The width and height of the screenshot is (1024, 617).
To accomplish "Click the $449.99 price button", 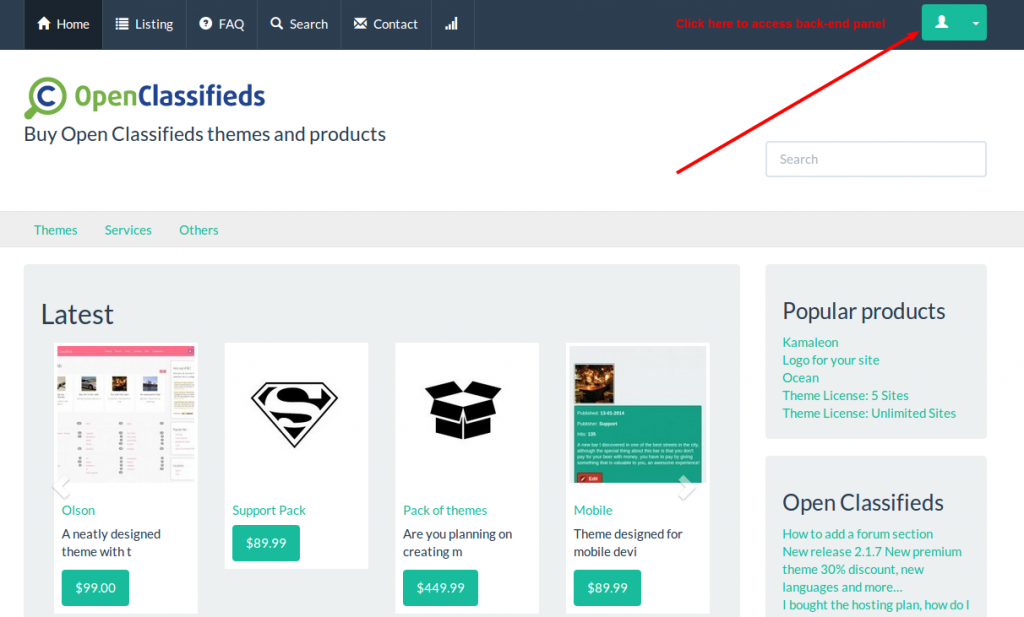I will point(440,588).
